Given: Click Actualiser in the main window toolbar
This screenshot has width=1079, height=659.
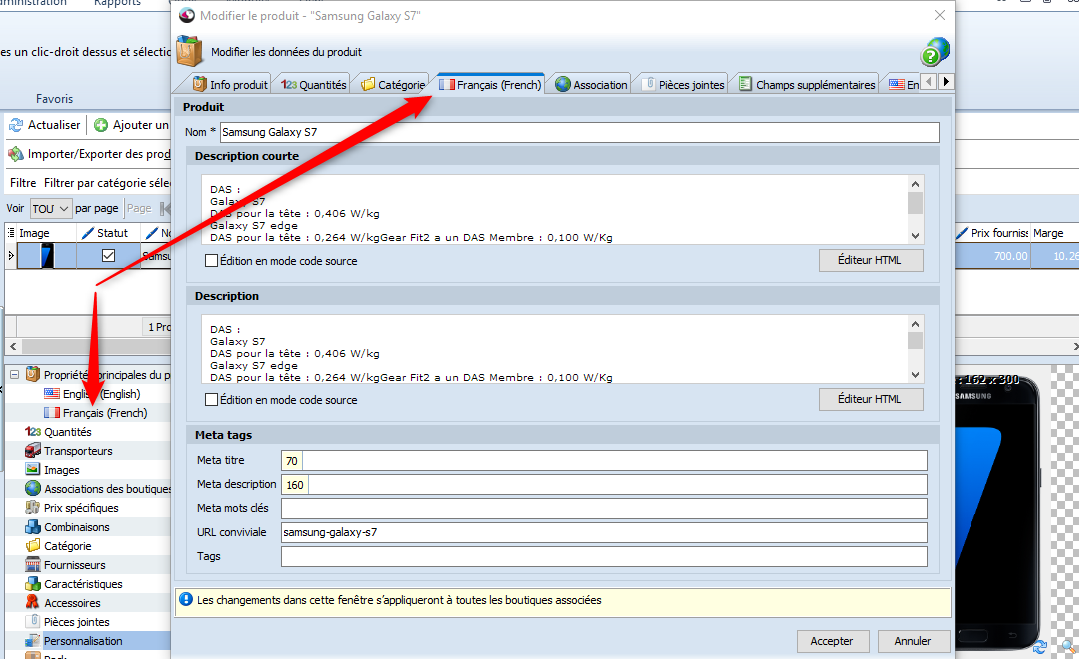Looking at the screenshot, I should point(45,125).
